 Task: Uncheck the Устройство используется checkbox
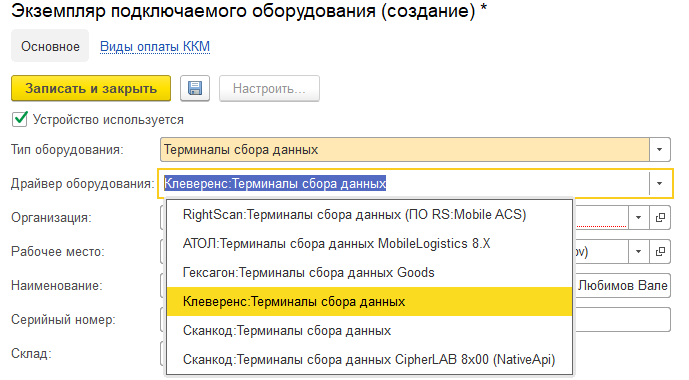pos(20,119)
